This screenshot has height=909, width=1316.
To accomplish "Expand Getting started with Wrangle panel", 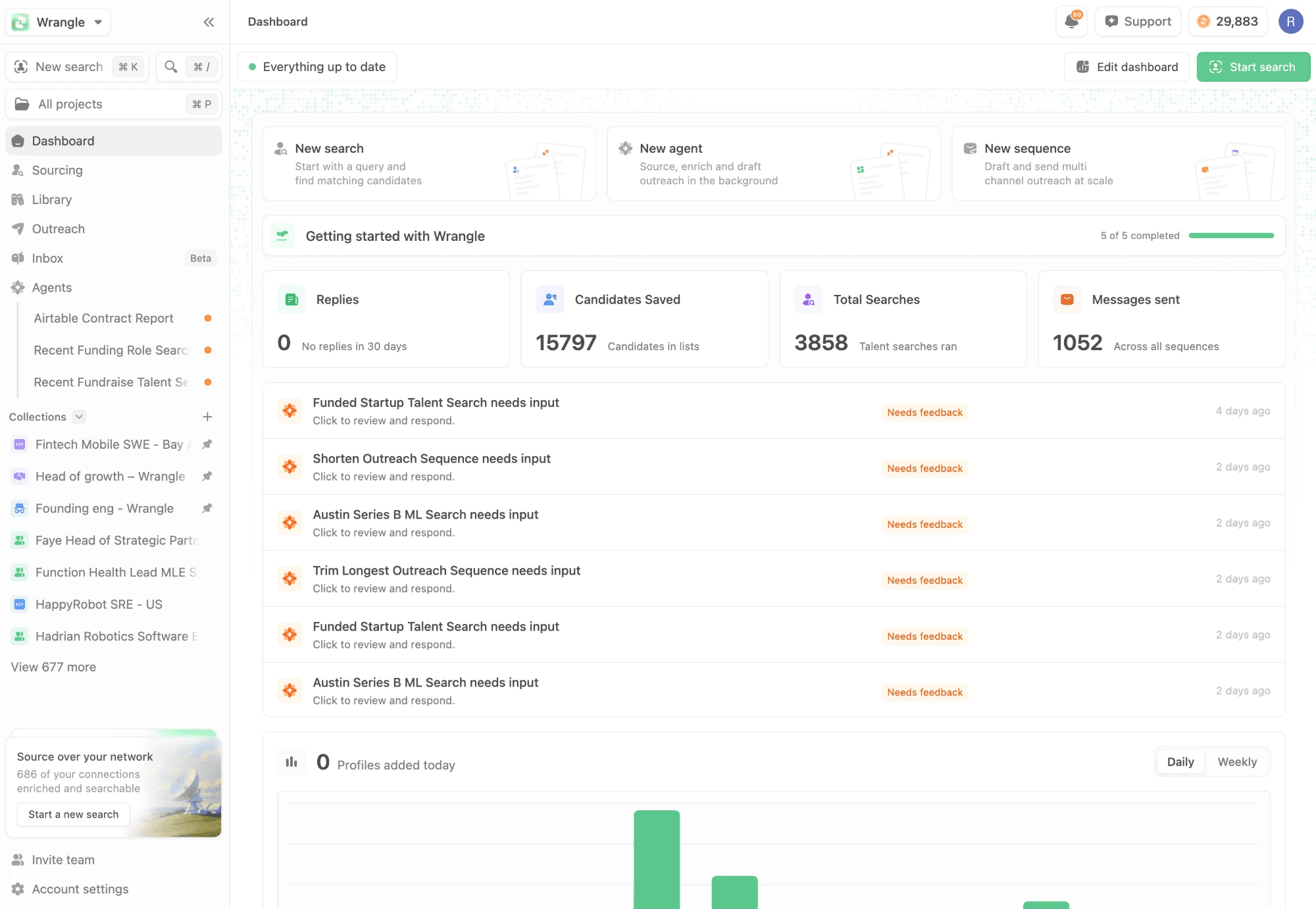I will click(x=774, y=236).
